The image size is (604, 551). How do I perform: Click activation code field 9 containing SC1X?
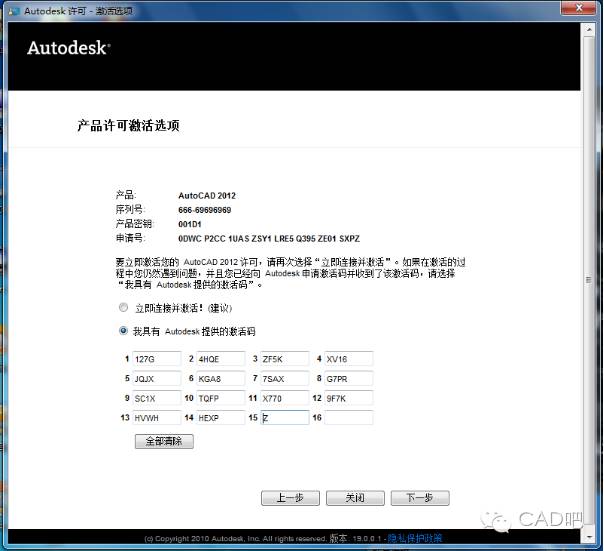pos(156,398)
